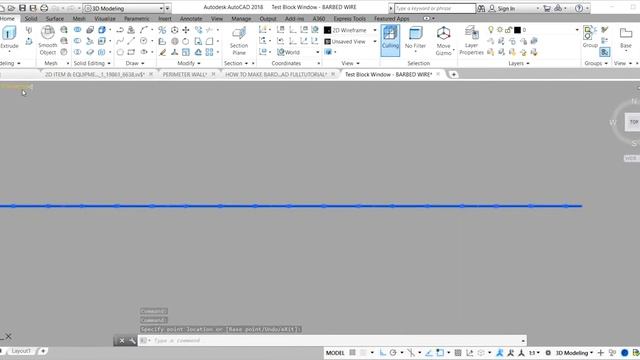
Task: Select the Move Gizmo tool
Action: point(443,40)
